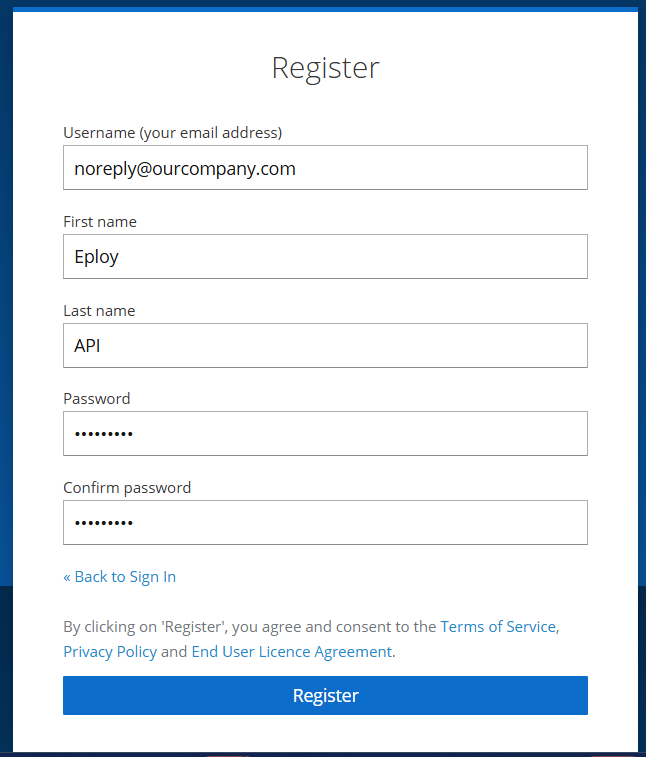Click the 'First name' field label
The height and width of the screenshot is (757, 646).
coord(100,222)
